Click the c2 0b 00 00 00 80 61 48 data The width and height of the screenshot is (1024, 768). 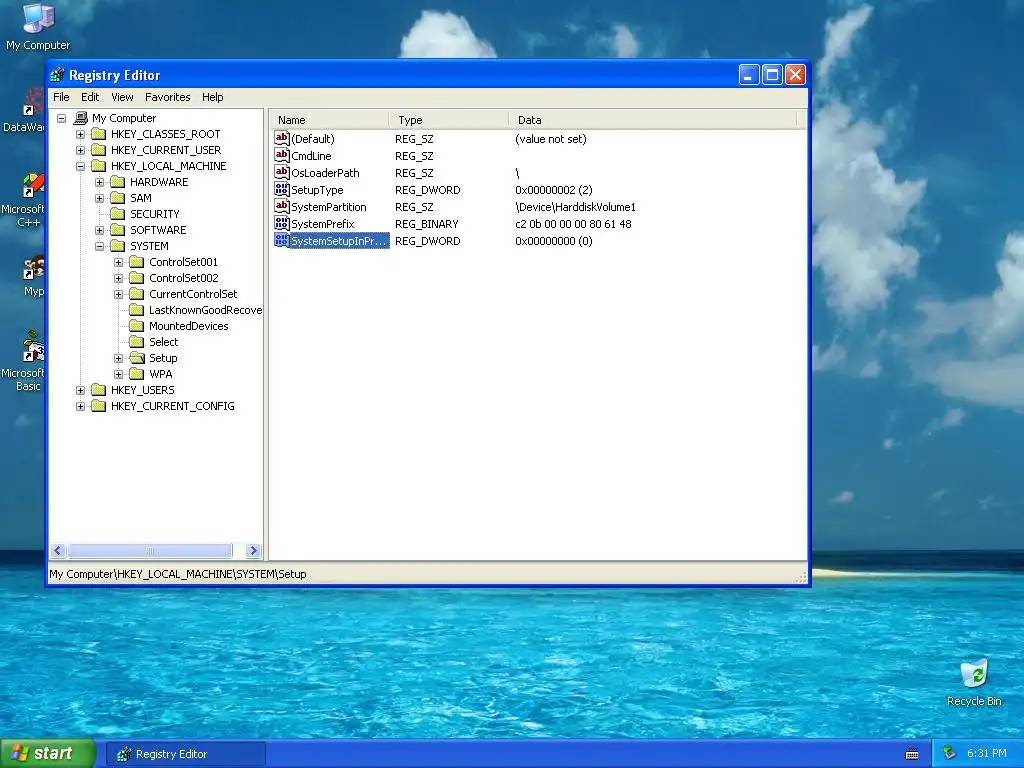pos(573,224)
